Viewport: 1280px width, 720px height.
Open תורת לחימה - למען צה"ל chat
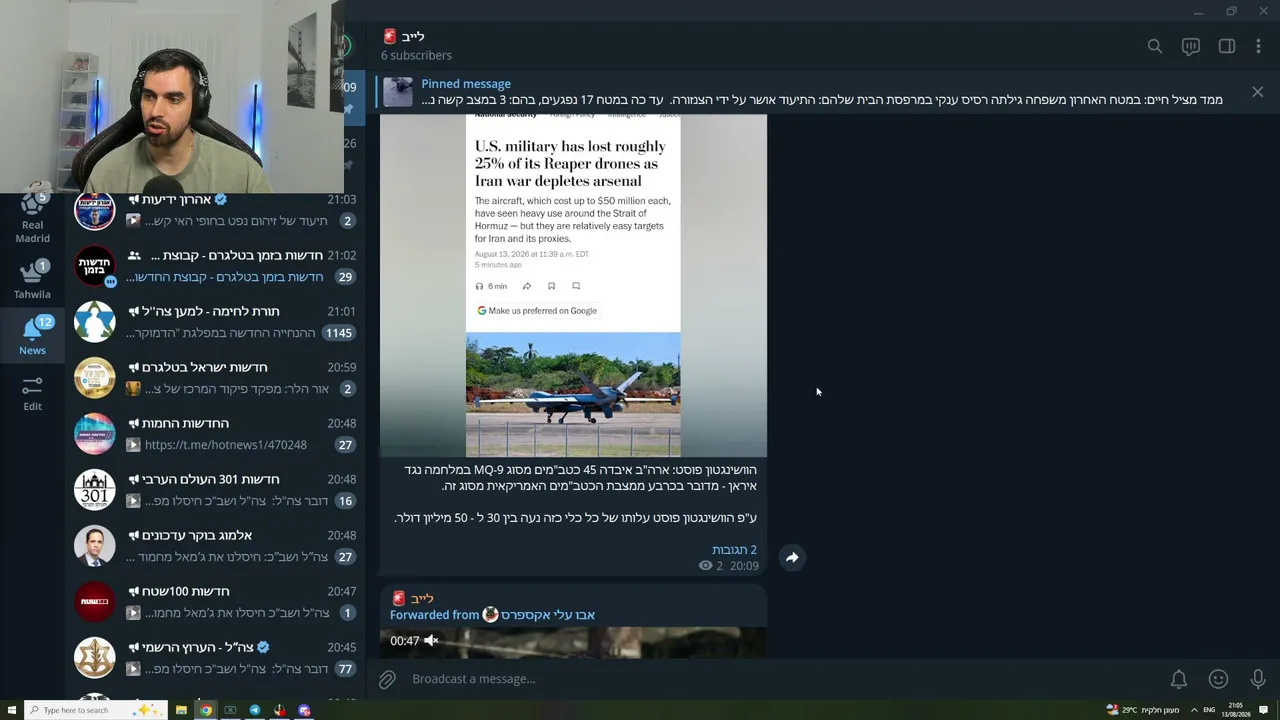[215, 322]
